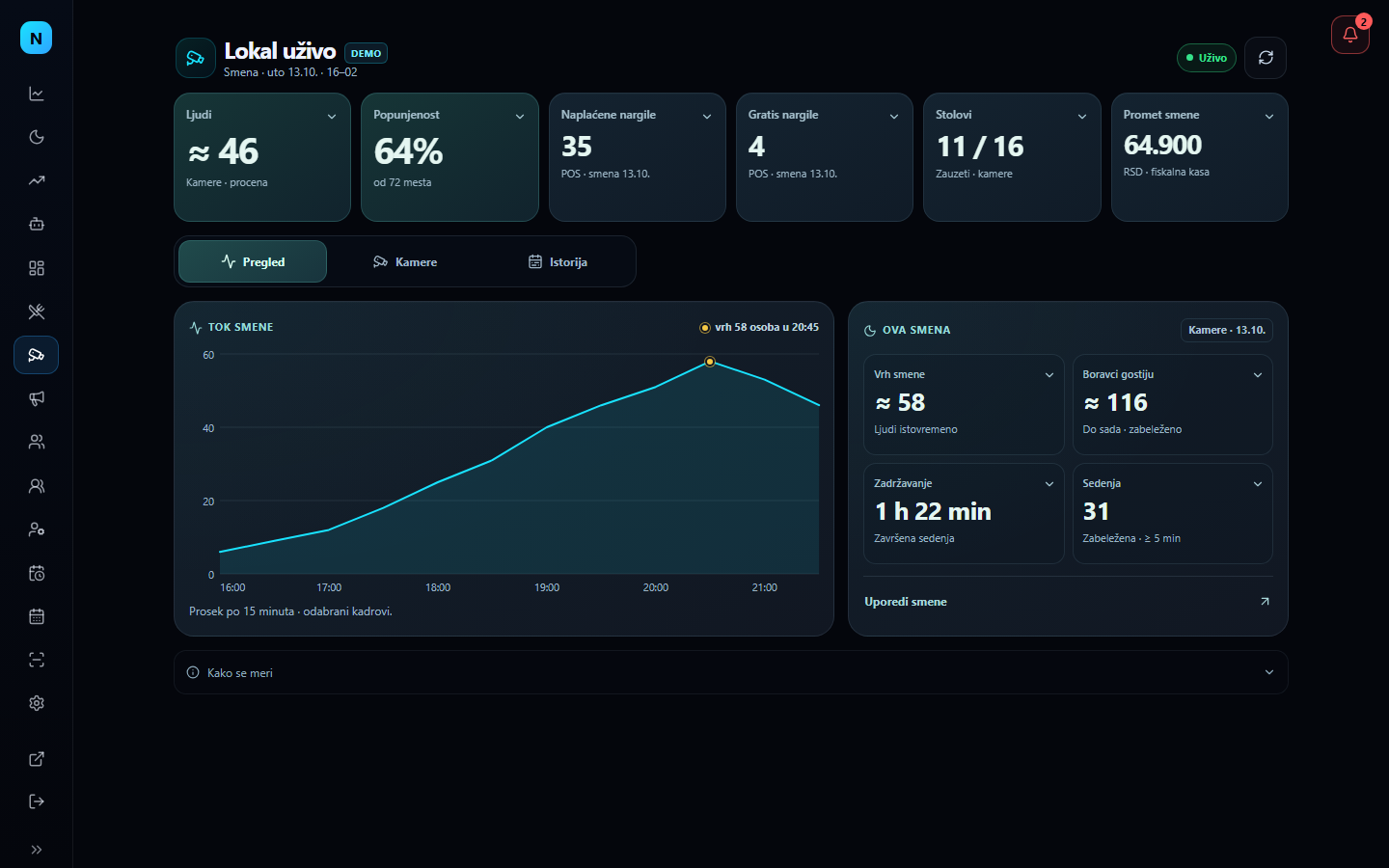This screenshot has height=868, width=1389.
Task: Click the Kamere · 13.10. badge
Action: click(1227, 330)
